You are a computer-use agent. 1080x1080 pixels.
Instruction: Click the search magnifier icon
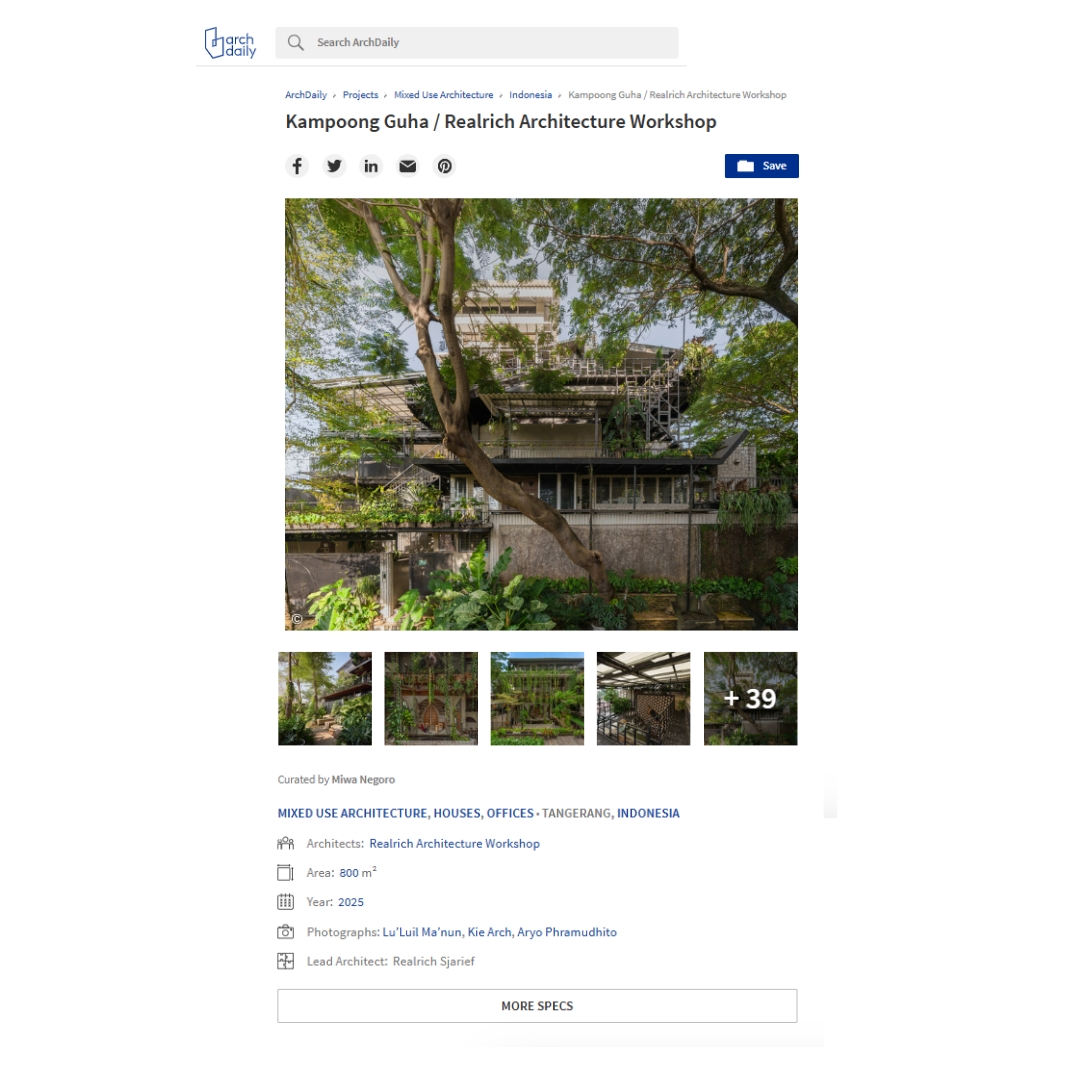pos(295,43)
